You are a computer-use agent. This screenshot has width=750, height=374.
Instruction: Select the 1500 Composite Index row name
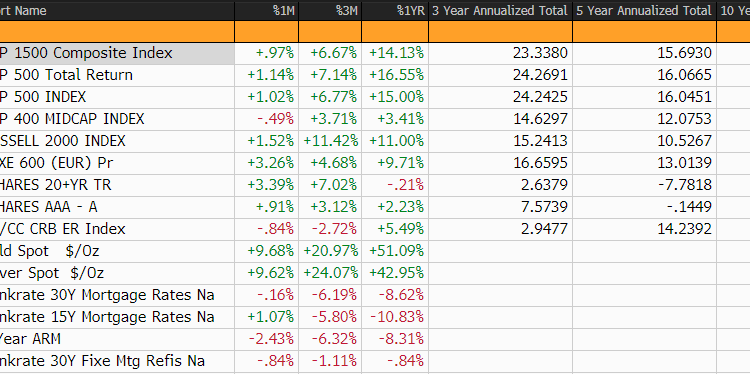(x=117, y=53)
